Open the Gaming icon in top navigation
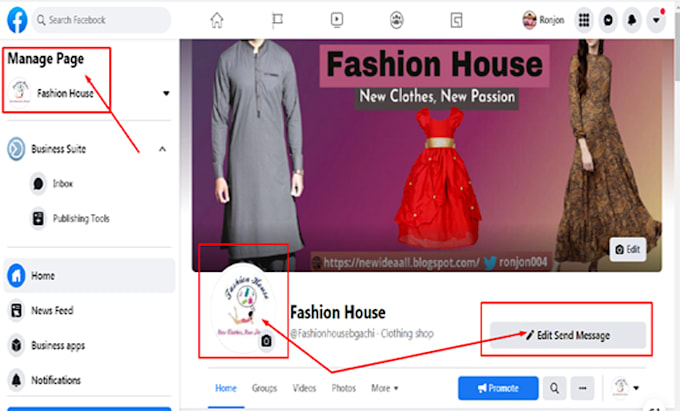The image size is (680, 411). 456,20
